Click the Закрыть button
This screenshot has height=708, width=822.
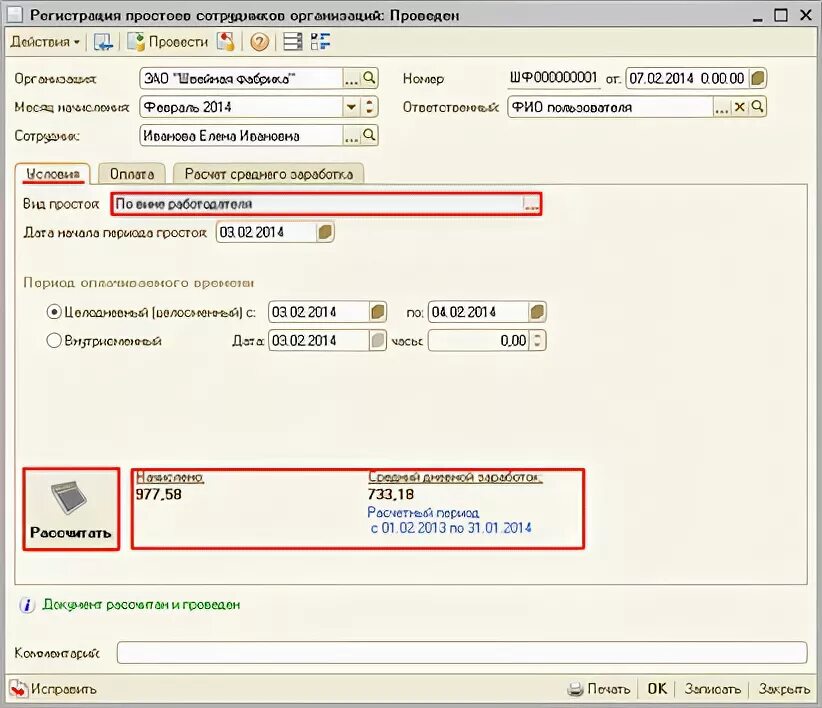(x=784, y=689)
